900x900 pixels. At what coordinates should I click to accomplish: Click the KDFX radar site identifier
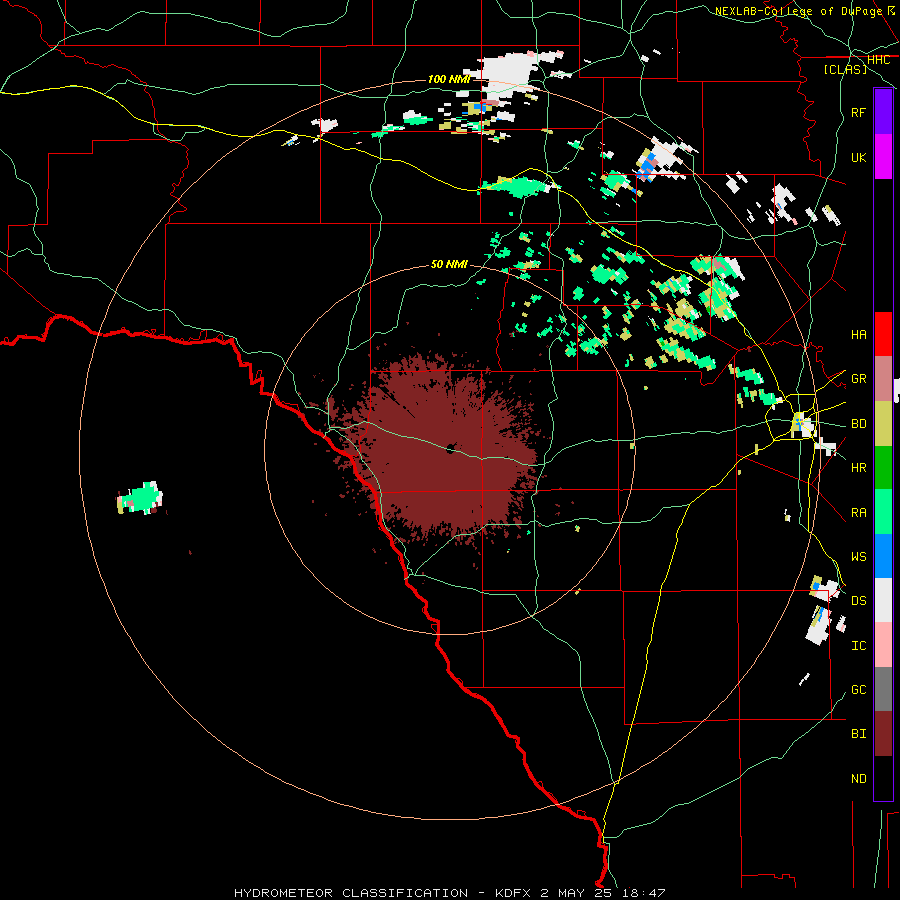click(x=514, y=893)
